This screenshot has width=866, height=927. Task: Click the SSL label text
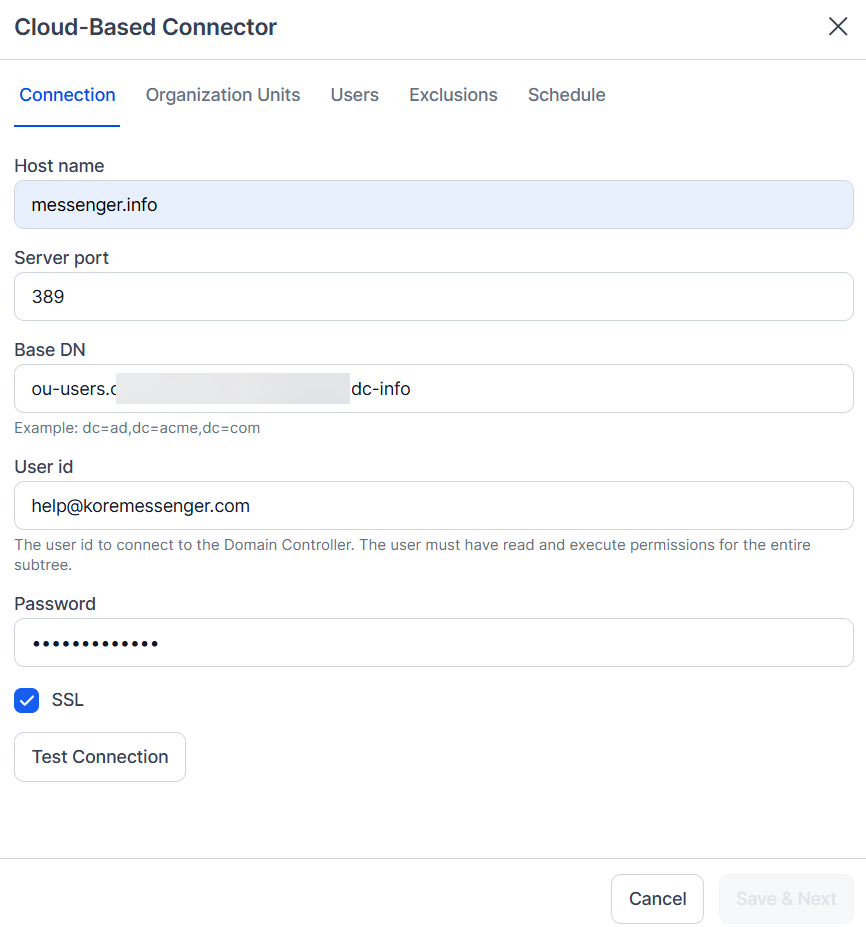[68, 700]
